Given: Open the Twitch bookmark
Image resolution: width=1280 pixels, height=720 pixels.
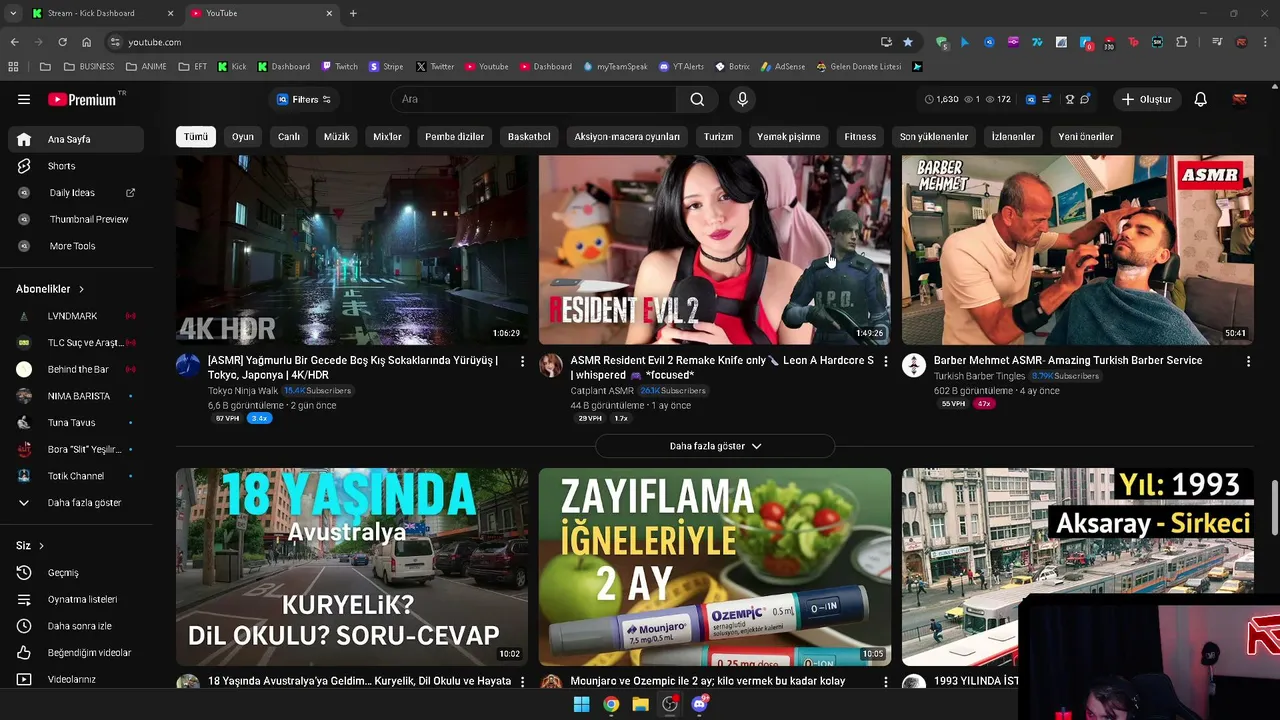Looking at the screenshot, I should [x=340, y=67].
